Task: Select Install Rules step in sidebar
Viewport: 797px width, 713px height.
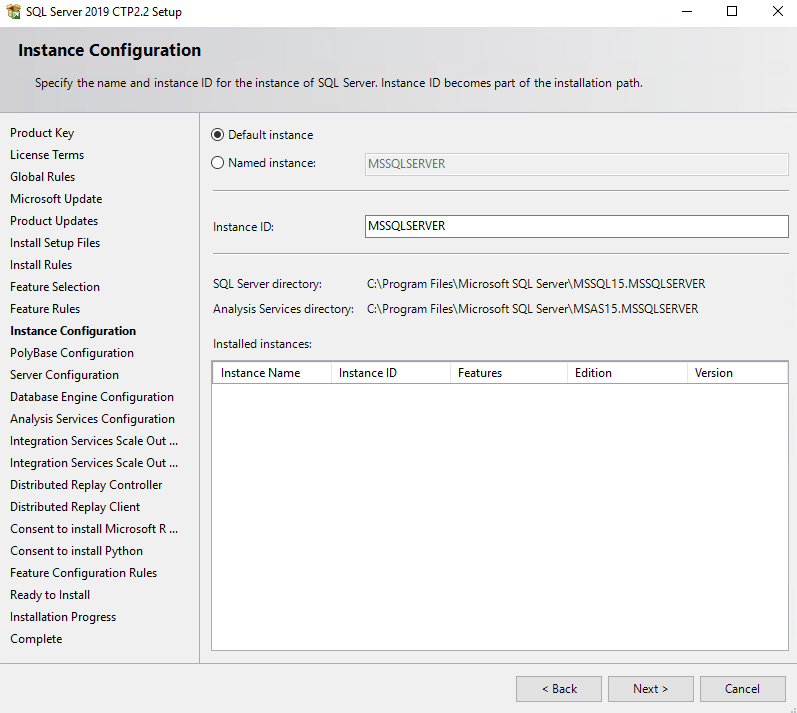Action: 41,265
